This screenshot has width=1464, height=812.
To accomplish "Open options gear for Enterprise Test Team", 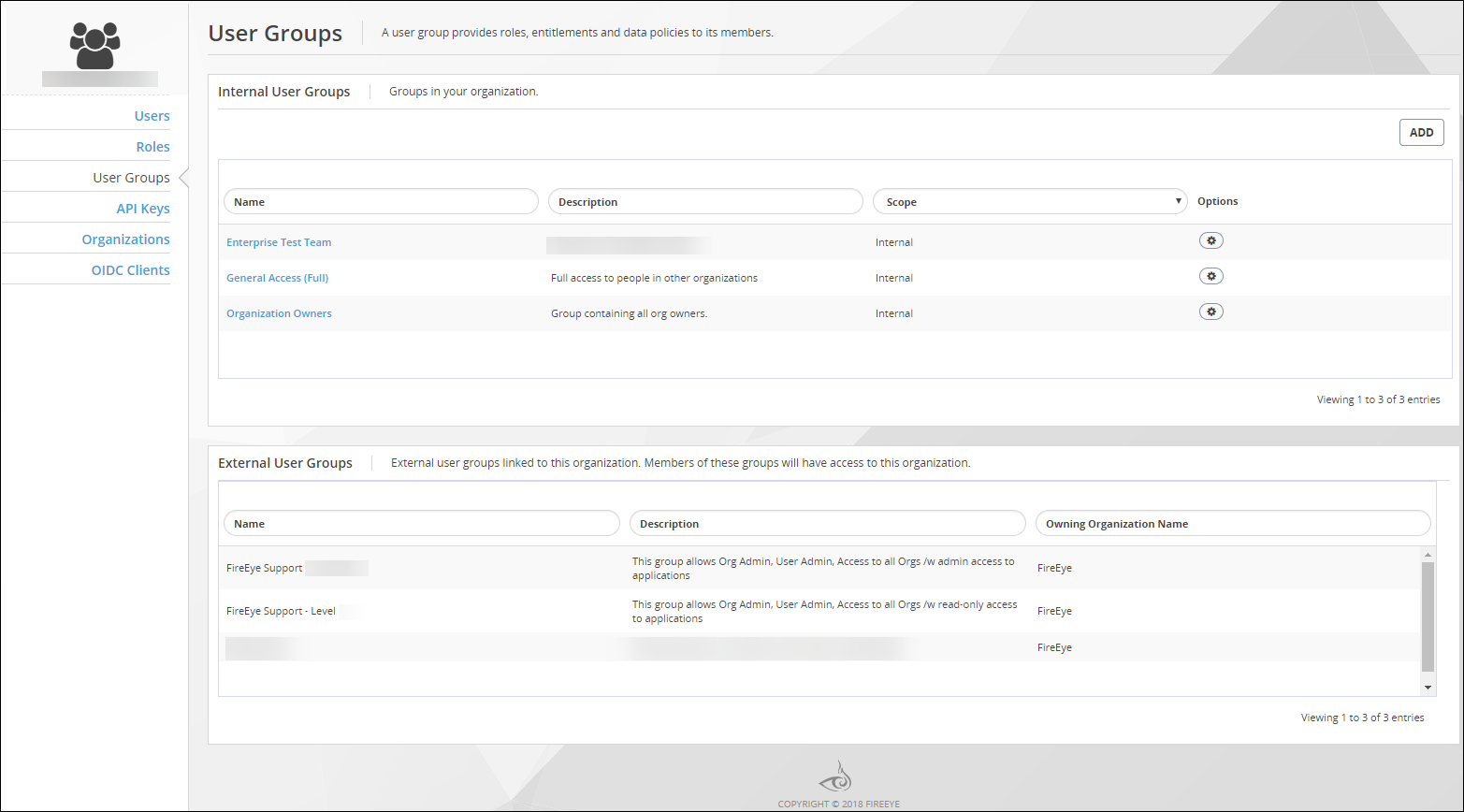I will pos(1211,240).
